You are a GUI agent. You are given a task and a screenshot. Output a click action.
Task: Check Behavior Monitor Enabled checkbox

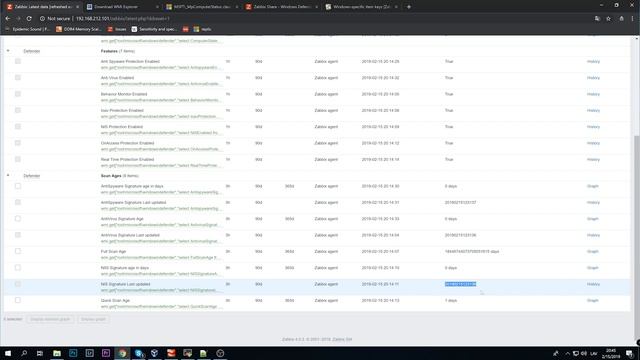click(x=18, y=94)
